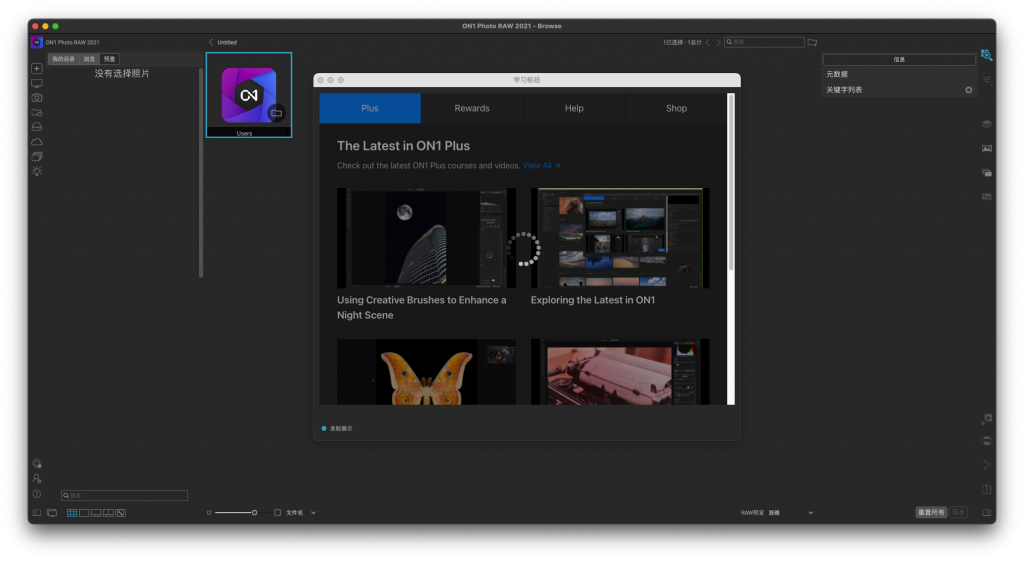Open the 信息 info panel tab
Image resolution: width=1024 pixels, height=561 pixels.
(x=899, y=59)
